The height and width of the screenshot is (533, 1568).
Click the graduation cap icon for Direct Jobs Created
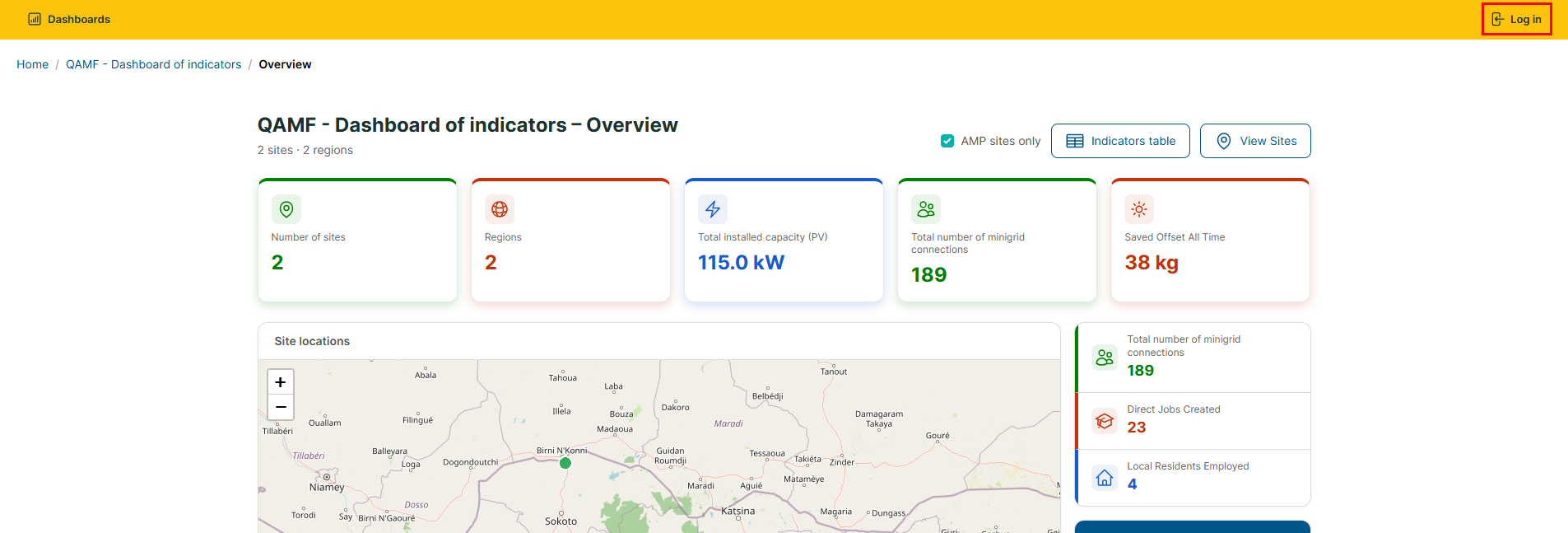(x=1105, y=421)
